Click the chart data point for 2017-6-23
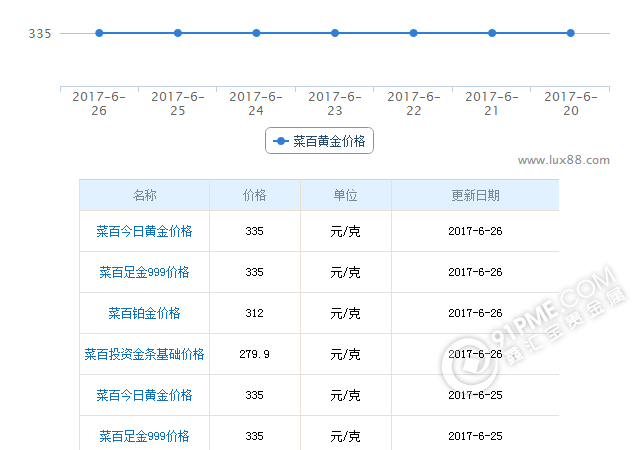 pyautogui.click(x=335, y=33)
